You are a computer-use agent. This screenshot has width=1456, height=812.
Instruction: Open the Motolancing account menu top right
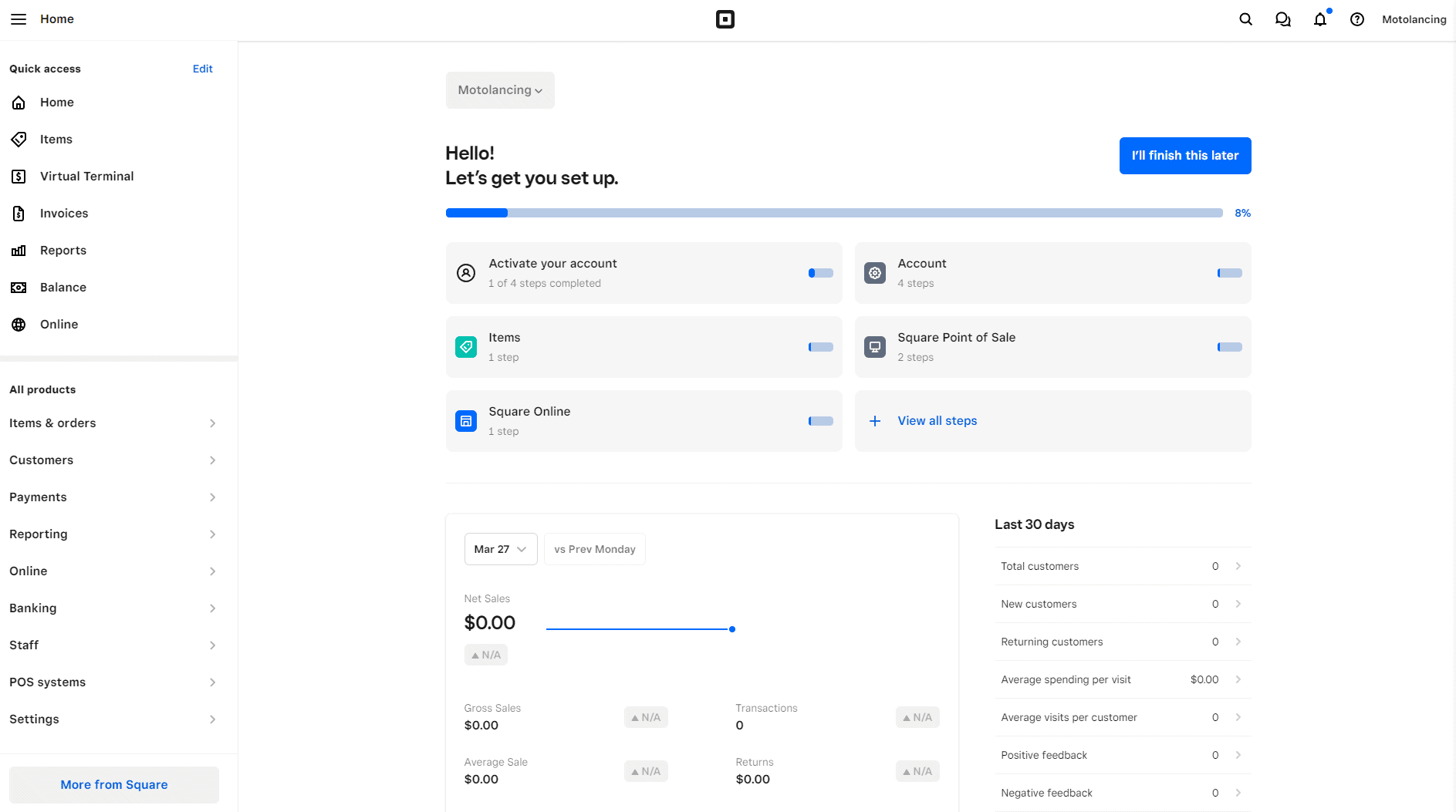click(x=1414, y=19)
